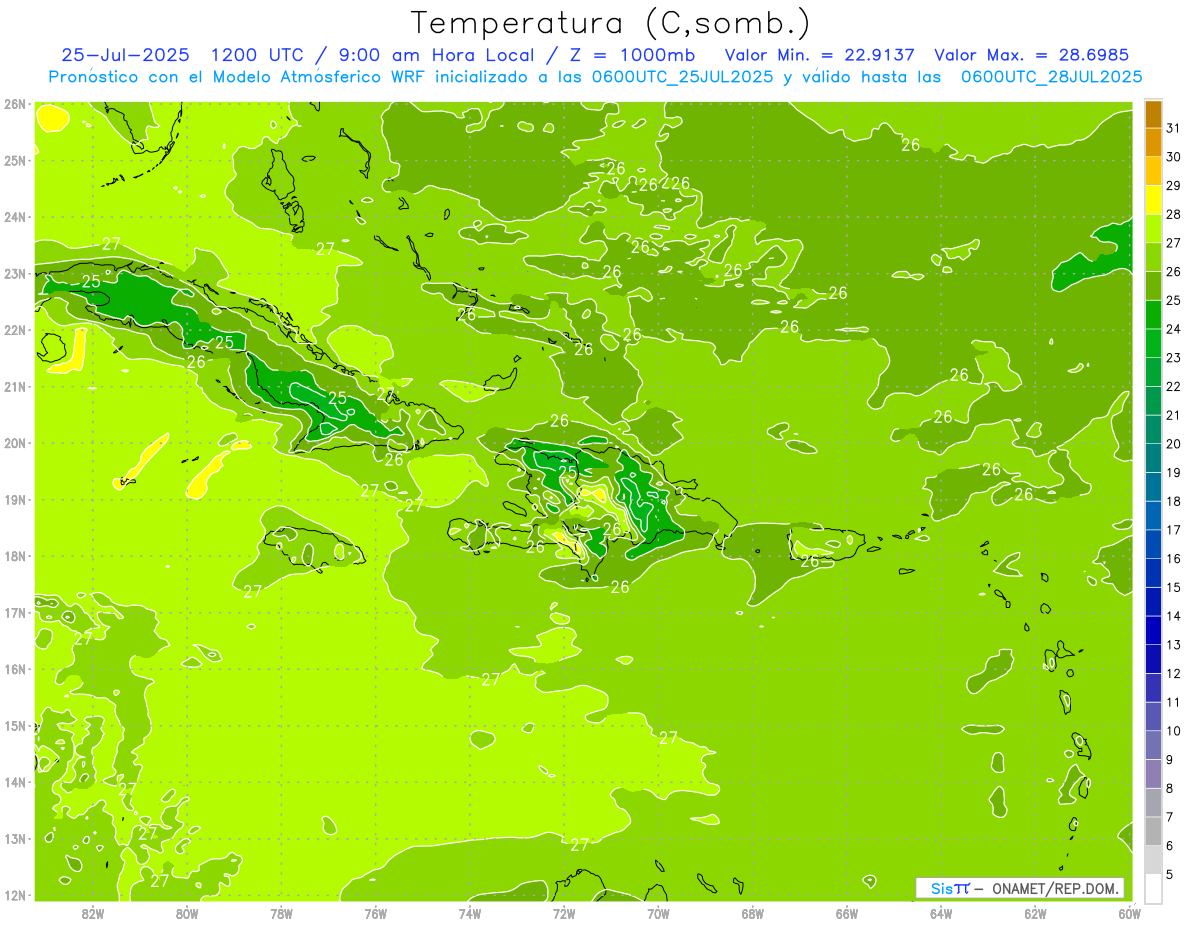Viewport: 1200px width, 927px height.
Task: Click the "0600UTC_28JUL2025" valid-until timestamp
Action: click(1051, 77)
